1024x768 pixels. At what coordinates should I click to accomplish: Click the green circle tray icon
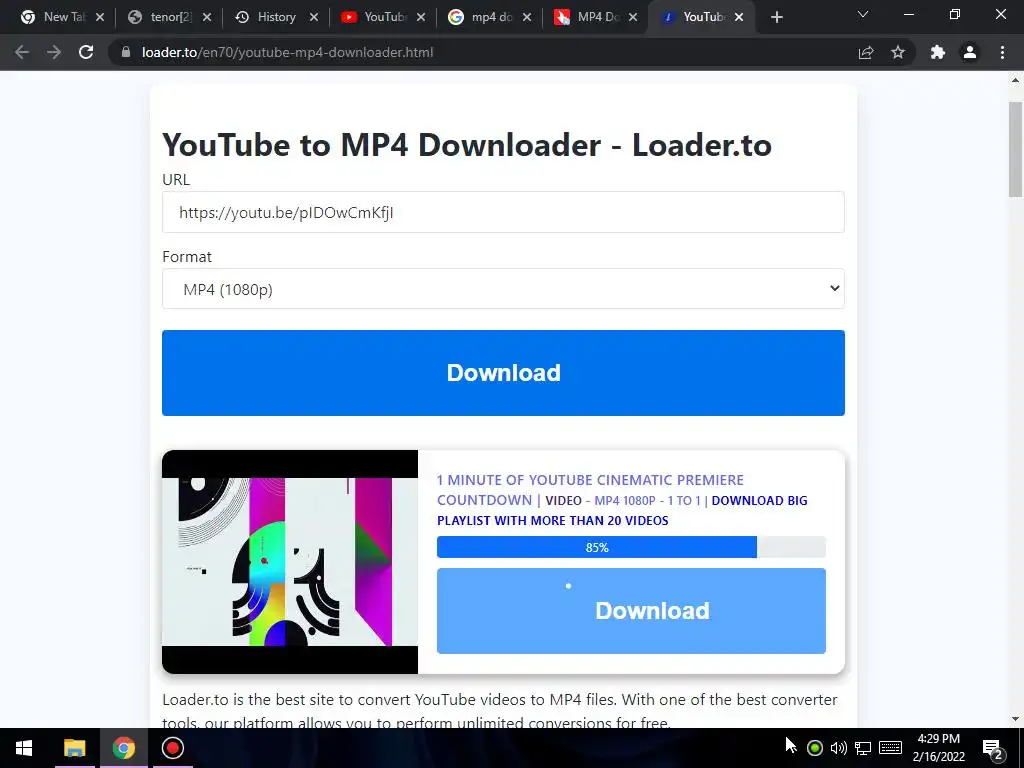click(x=814, y=748)
